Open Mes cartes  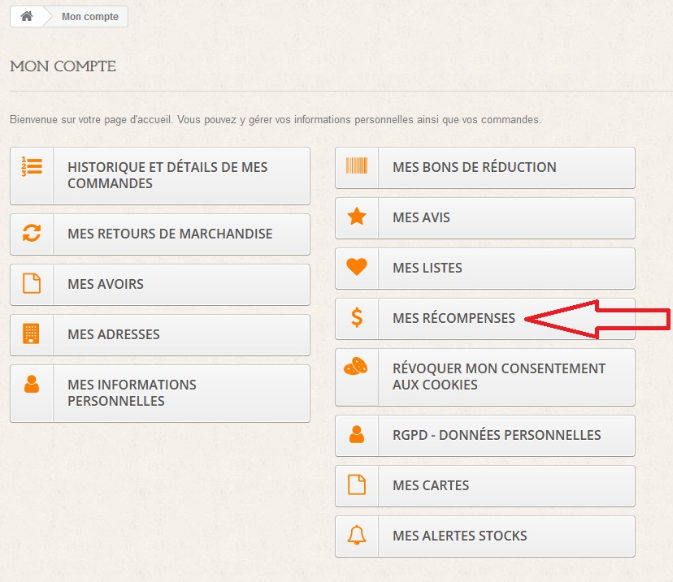(x=485, y=485)
